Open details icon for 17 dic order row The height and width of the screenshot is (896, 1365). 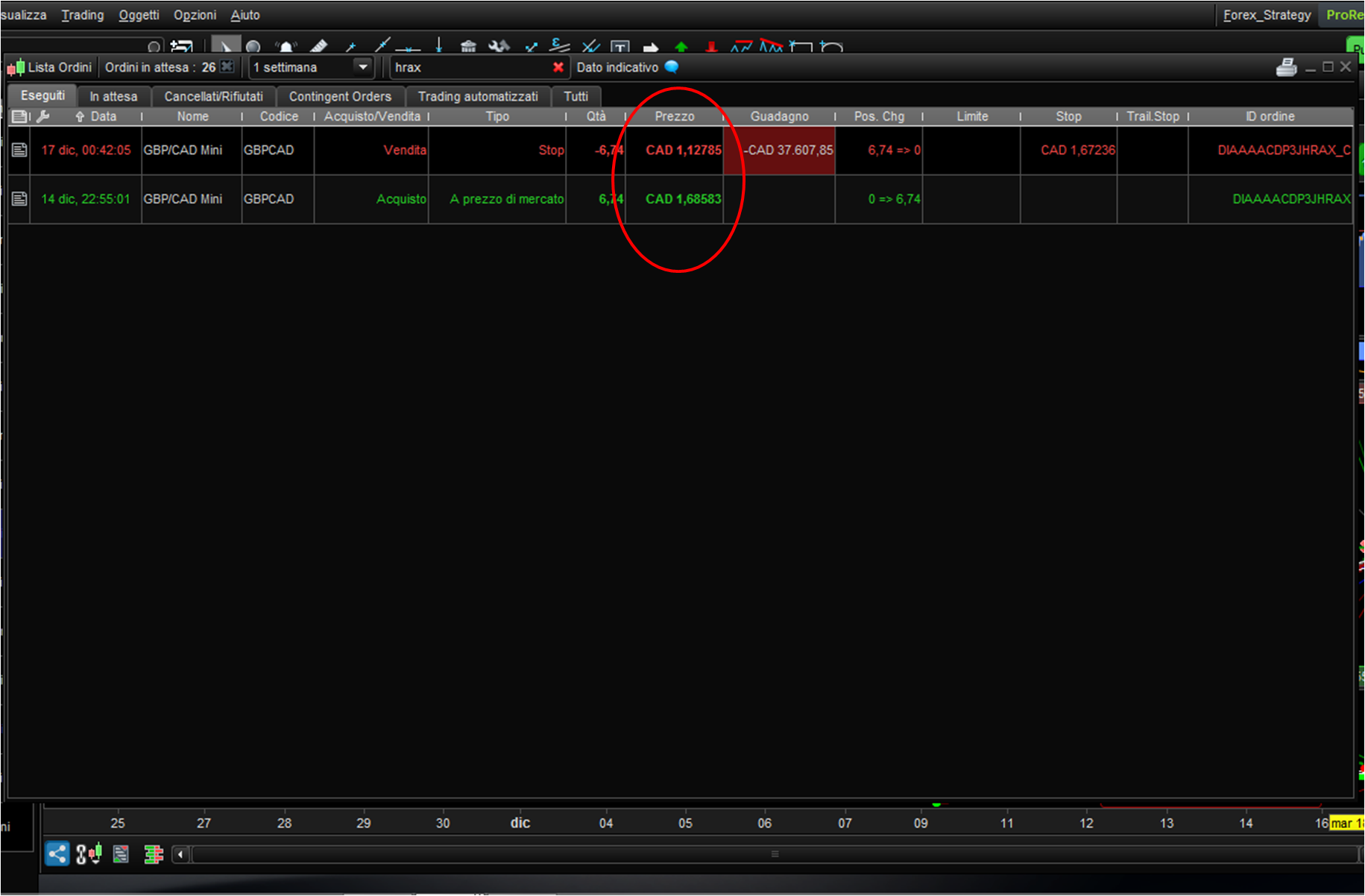pyautogui.click(x=19, y=150)
